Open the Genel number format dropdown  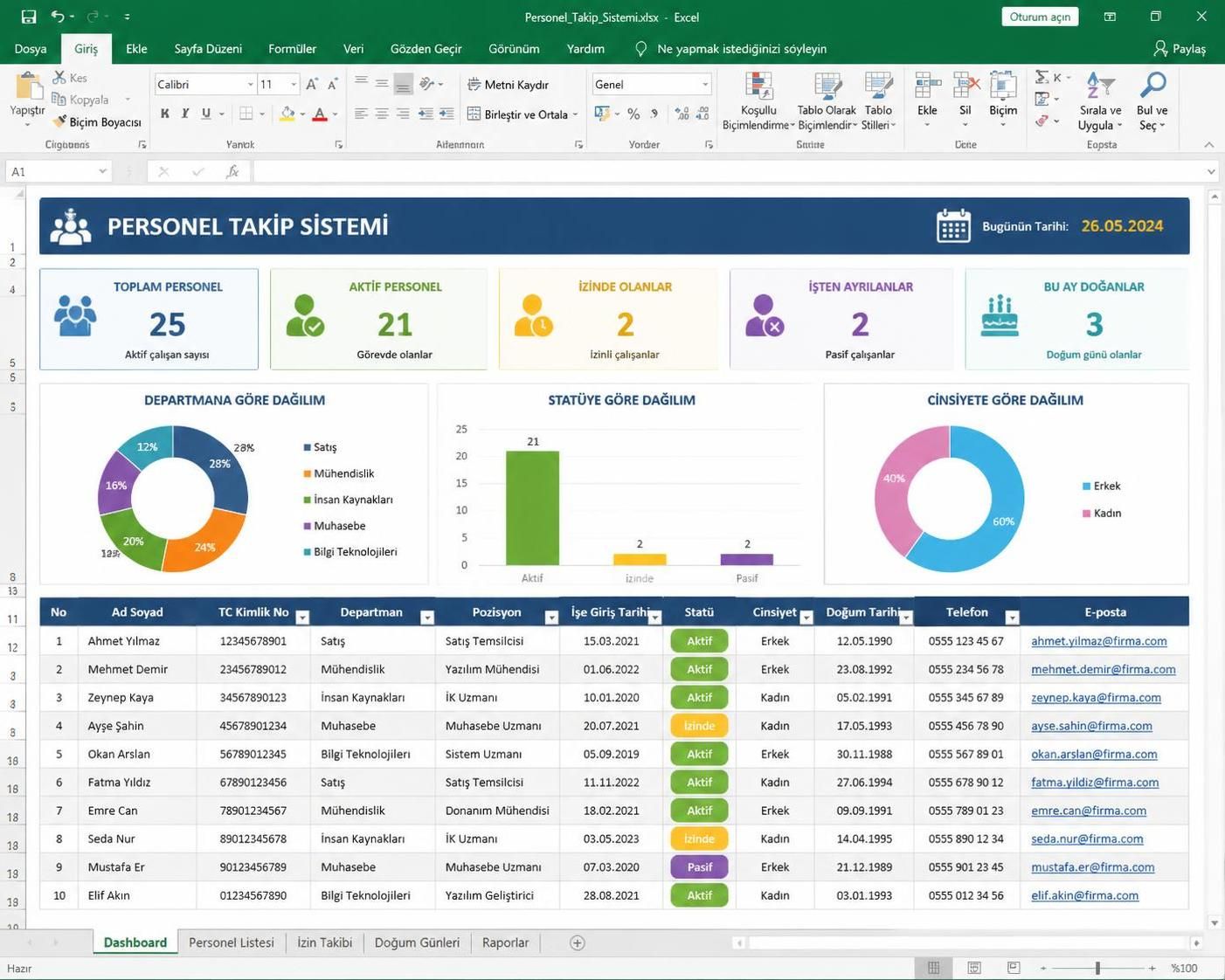tap(705, 85)
